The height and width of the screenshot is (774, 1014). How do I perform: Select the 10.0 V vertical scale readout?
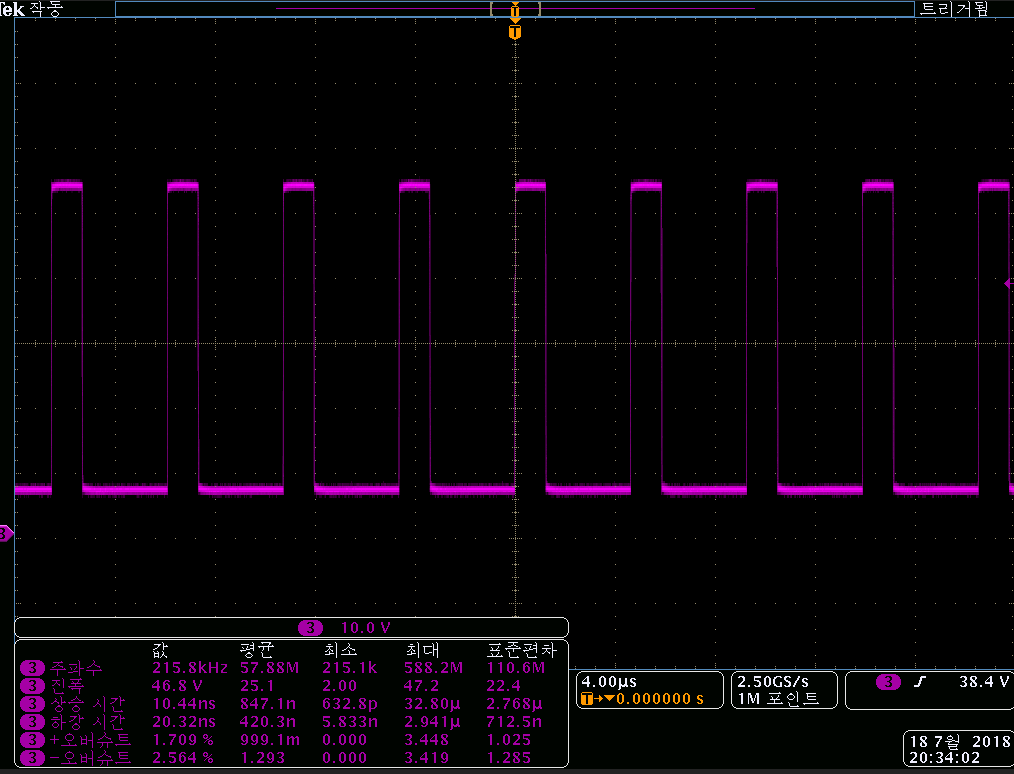365,628
